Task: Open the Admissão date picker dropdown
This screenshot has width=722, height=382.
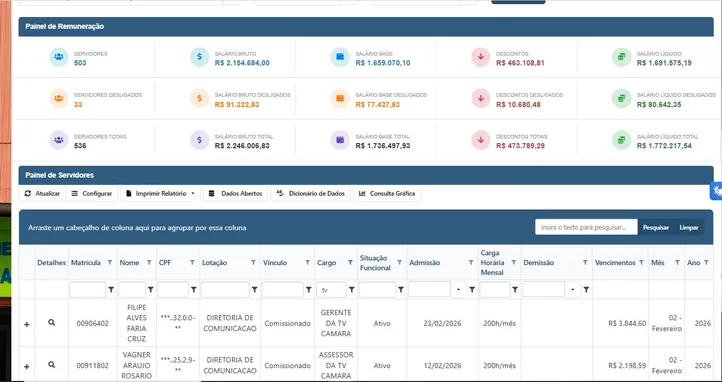Action: 459,289
